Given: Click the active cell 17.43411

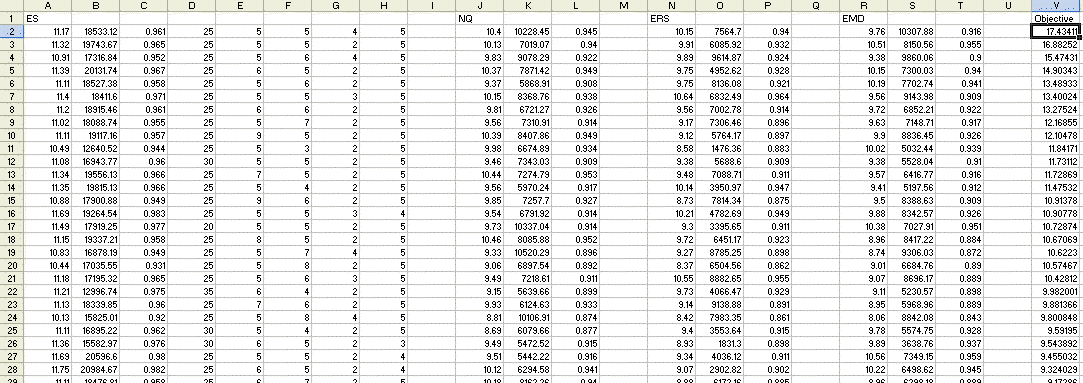Looking at the screenshot, I should [x=1056, y=32].
